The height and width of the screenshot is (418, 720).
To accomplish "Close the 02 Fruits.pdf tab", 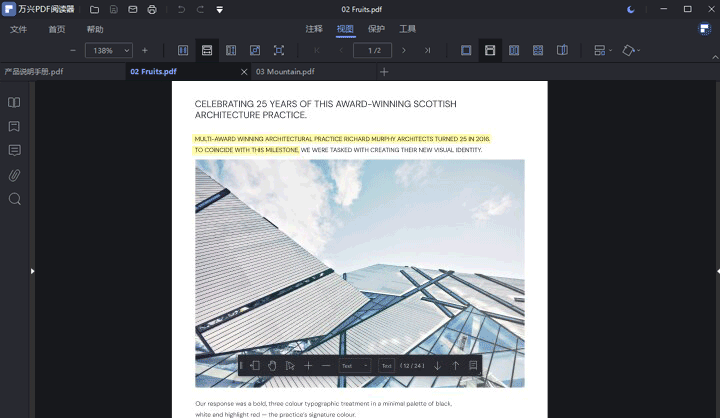I will coord(244,72).
